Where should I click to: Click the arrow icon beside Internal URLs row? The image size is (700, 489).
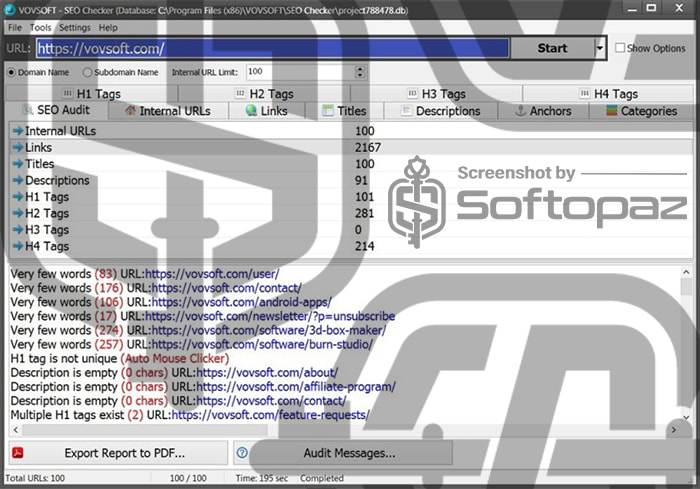pos(18,131)
